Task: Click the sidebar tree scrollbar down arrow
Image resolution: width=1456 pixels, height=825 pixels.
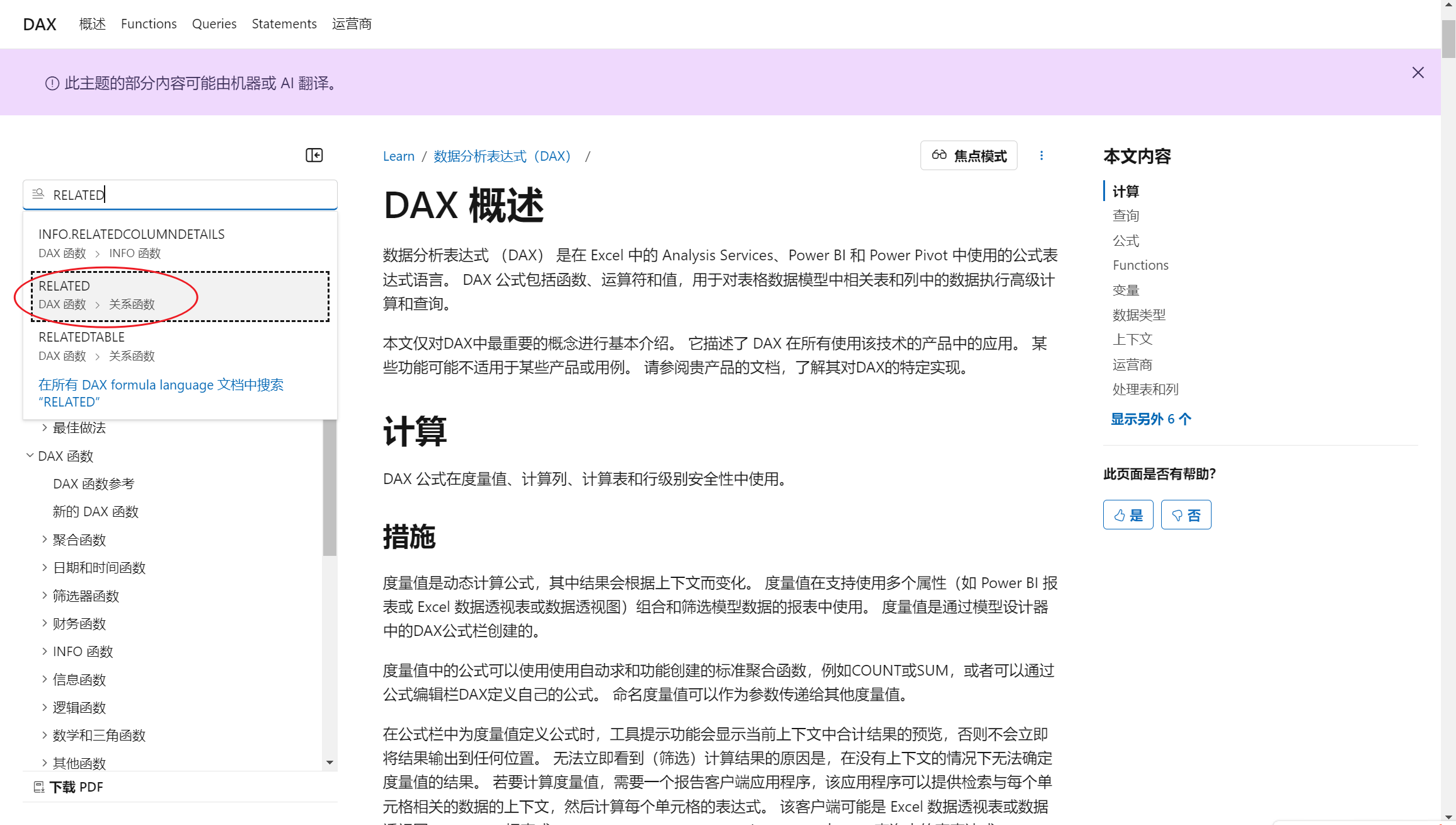Action: 330,763
